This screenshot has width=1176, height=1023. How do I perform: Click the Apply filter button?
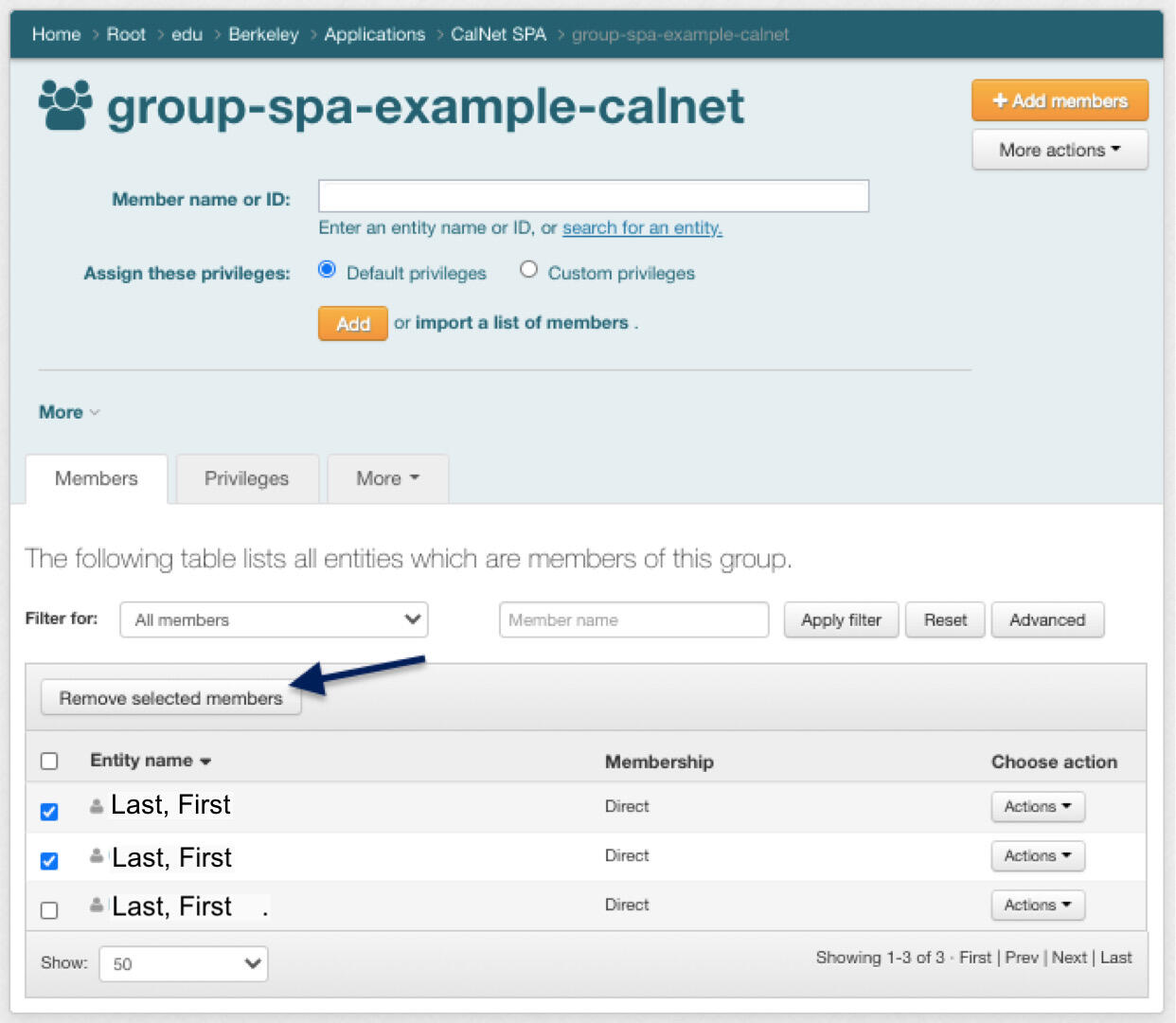tap(840, 619)
